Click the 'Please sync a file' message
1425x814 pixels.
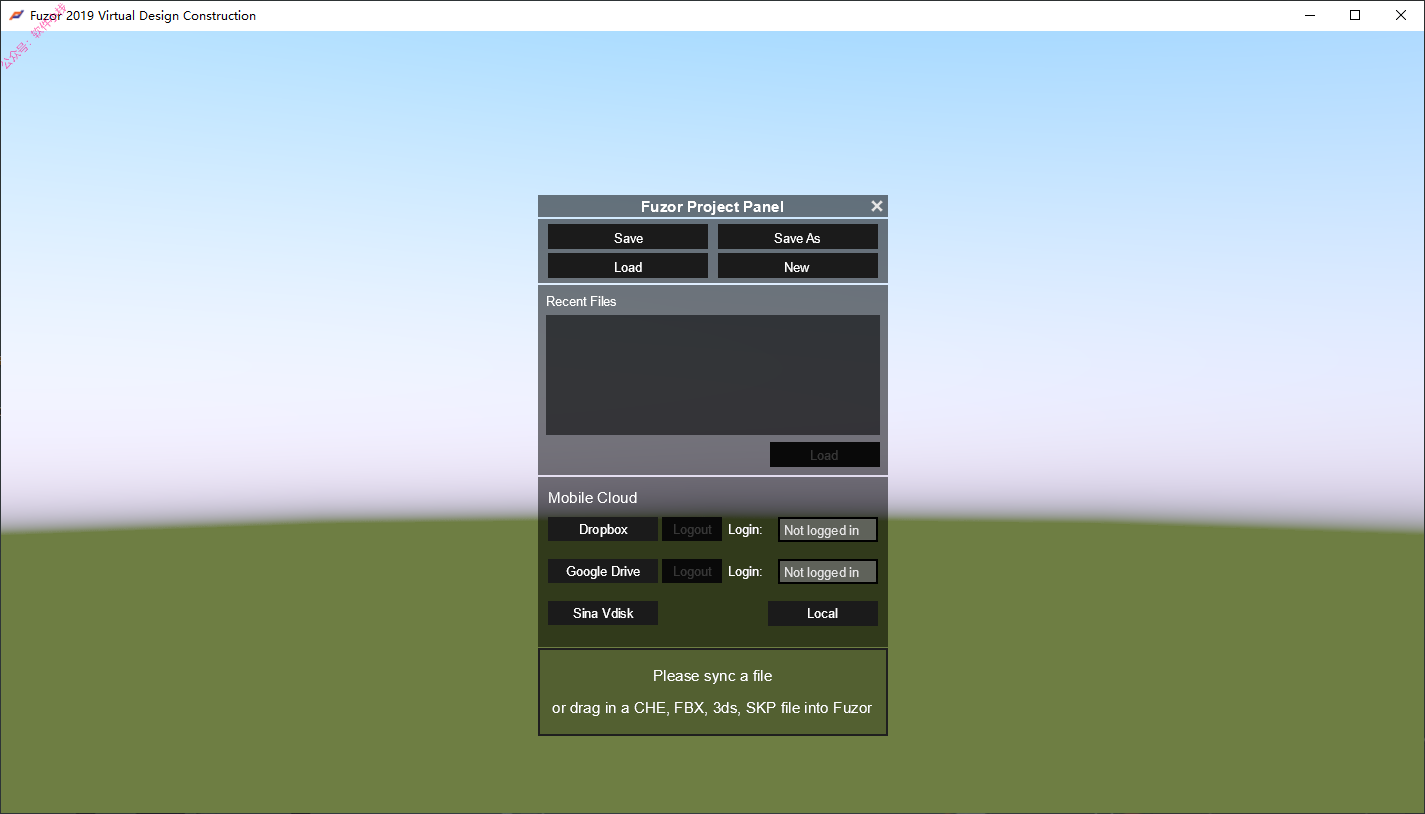pyautogui.click(x=713, y=676)
